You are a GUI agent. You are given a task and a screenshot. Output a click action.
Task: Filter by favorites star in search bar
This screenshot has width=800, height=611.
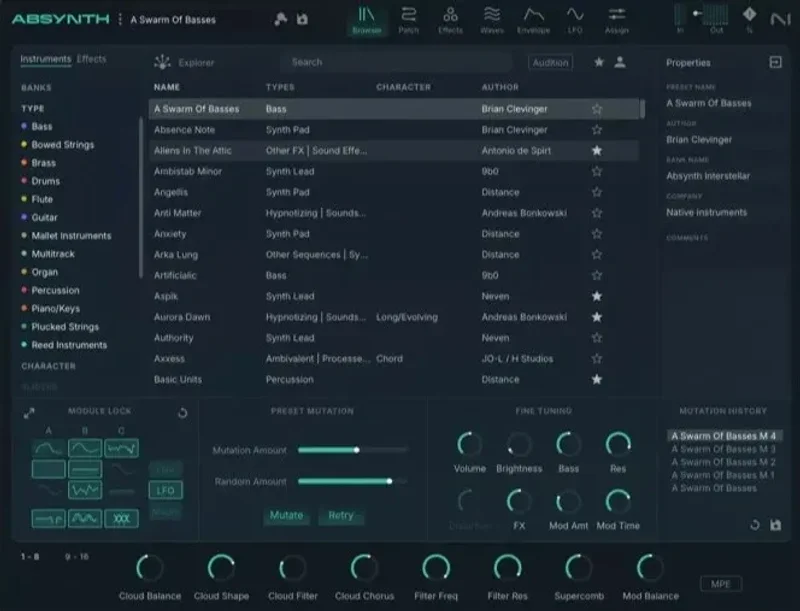(599, 62)
